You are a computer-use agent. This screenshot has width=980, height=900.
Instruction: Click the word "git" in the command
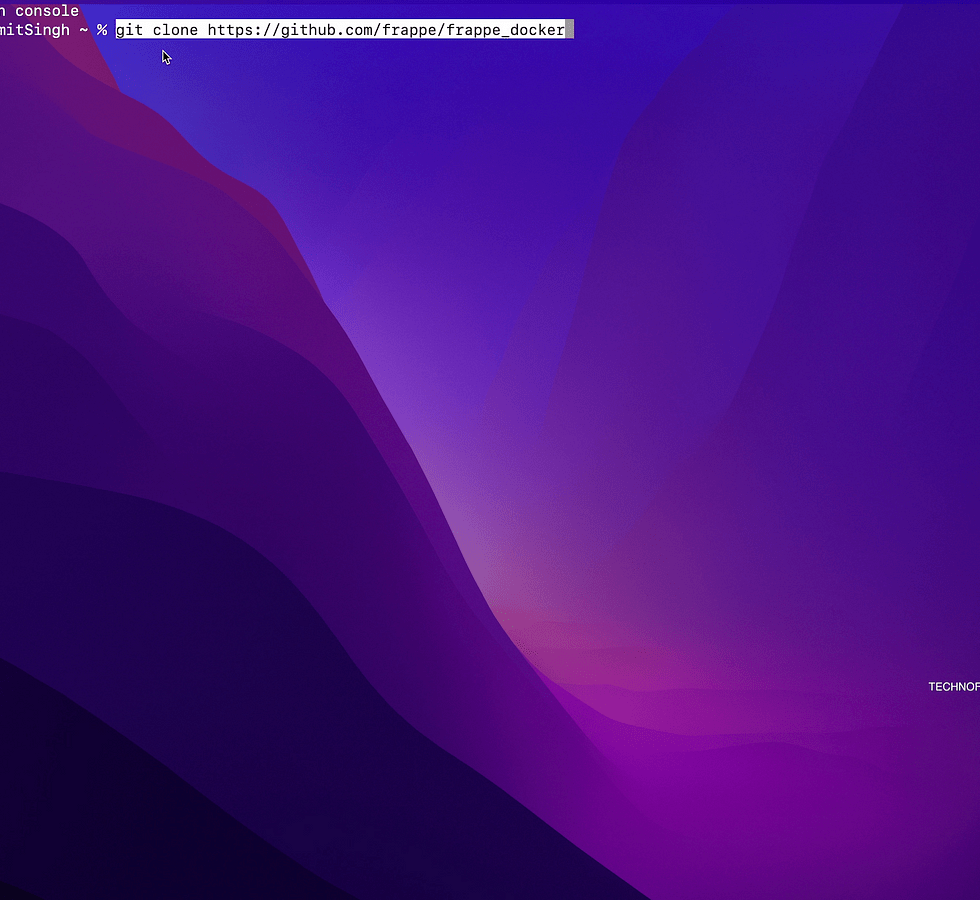(130, 30)
